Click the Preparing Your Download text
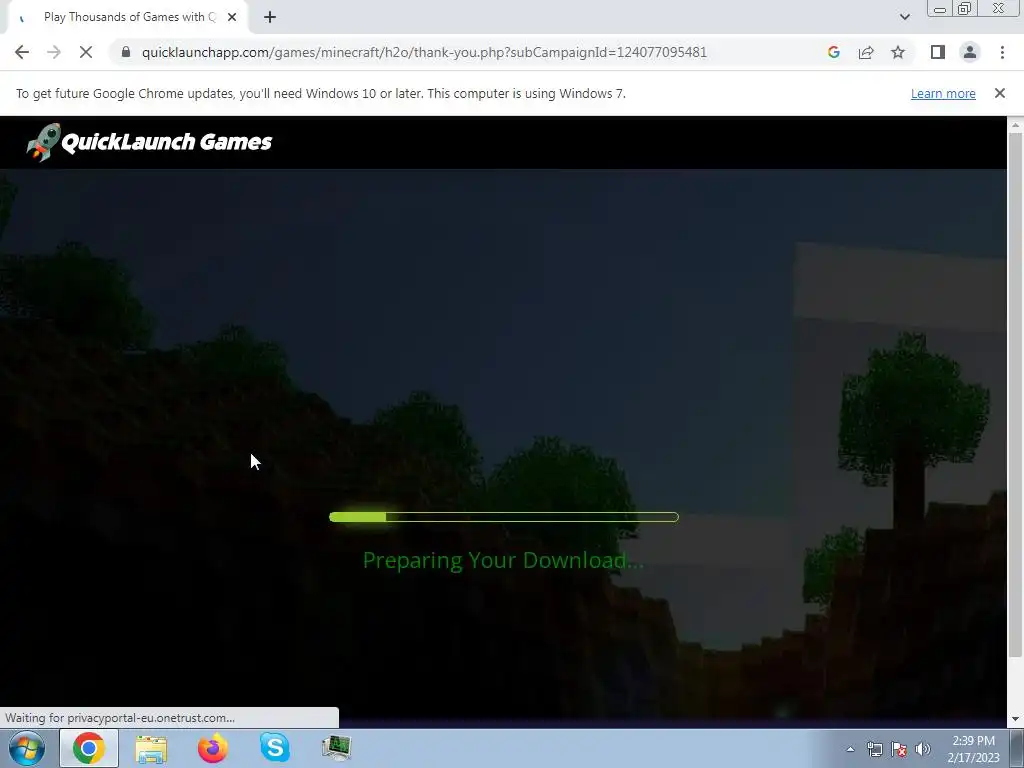This screenshot has width=1024, height=768. click(503, 560)
